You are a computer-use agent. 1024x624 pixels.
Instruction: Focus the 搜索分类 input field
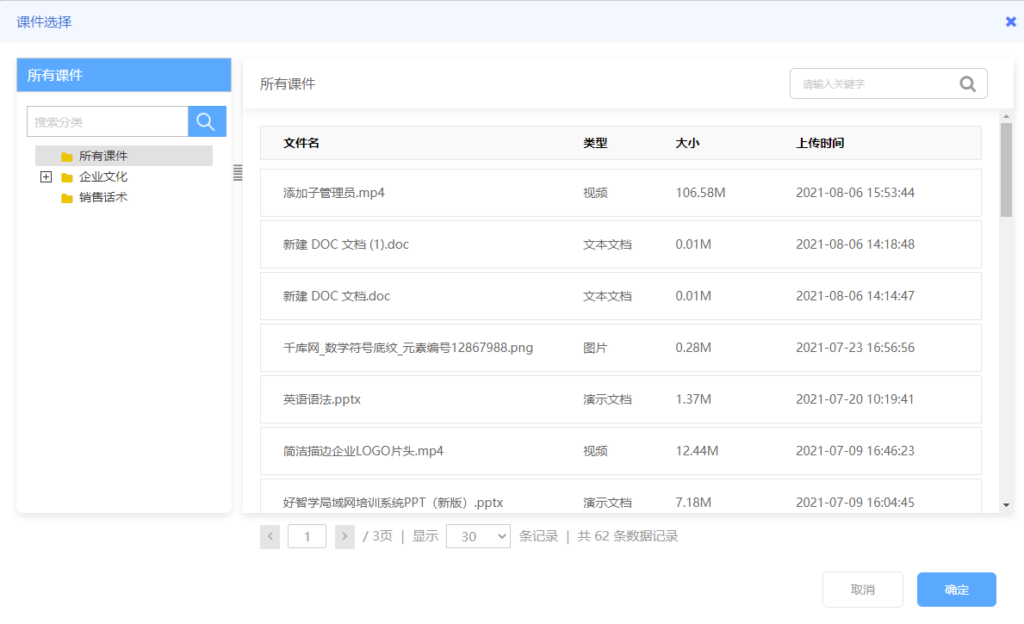point(108,121)
